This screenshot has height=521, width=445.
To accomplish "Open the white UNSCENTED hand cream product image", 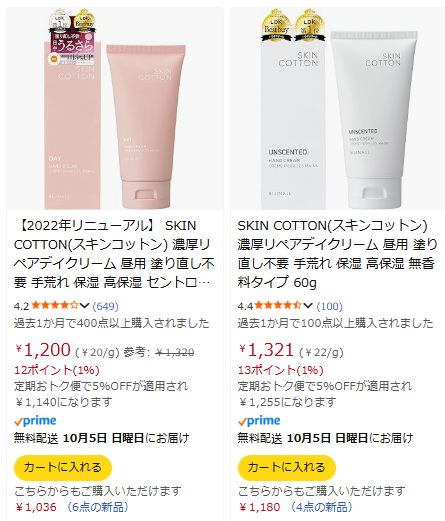I will (x=338, y=109).
